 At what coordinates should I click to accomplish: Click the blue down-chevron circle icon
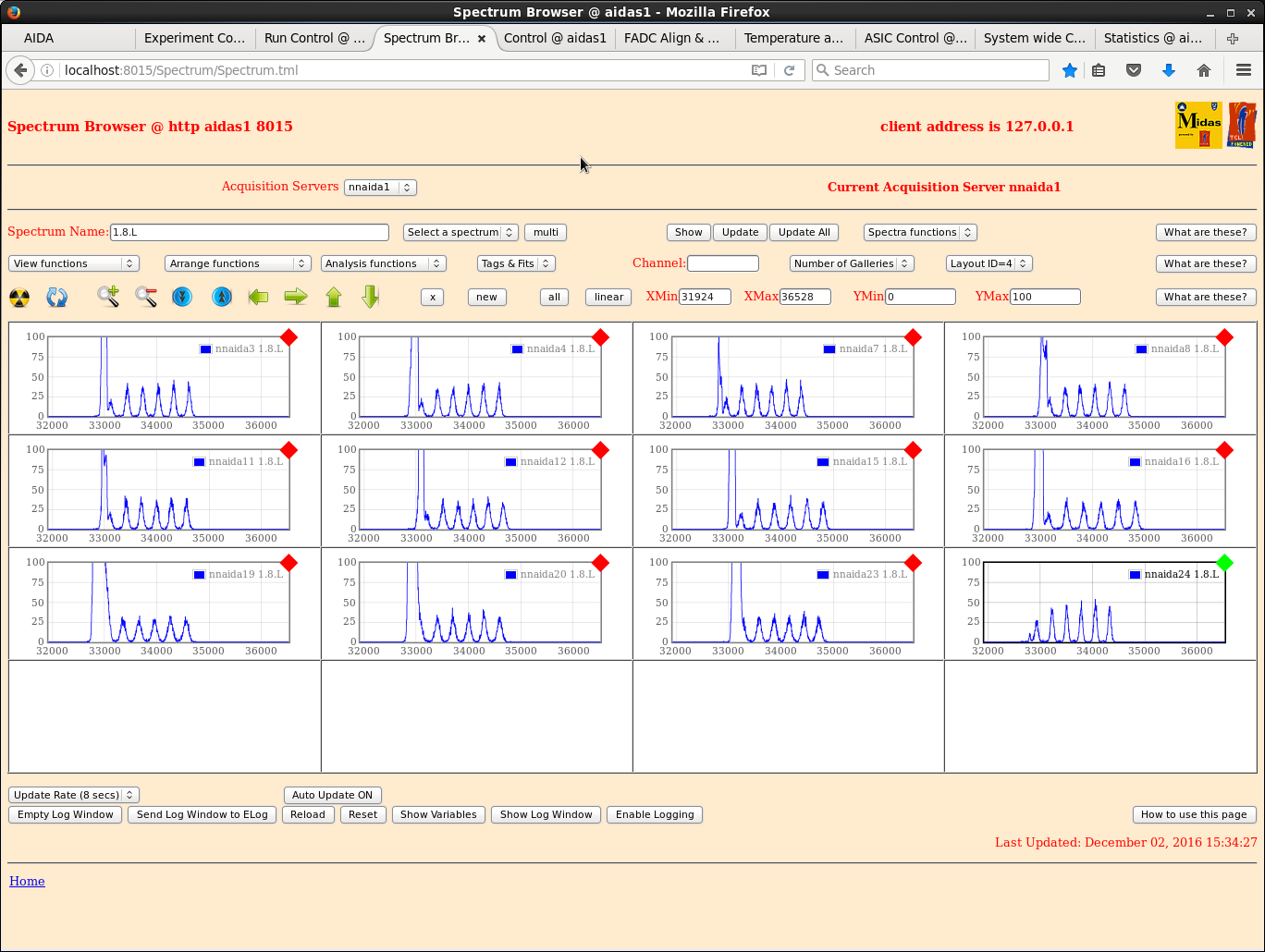click(x=182, y=297)
